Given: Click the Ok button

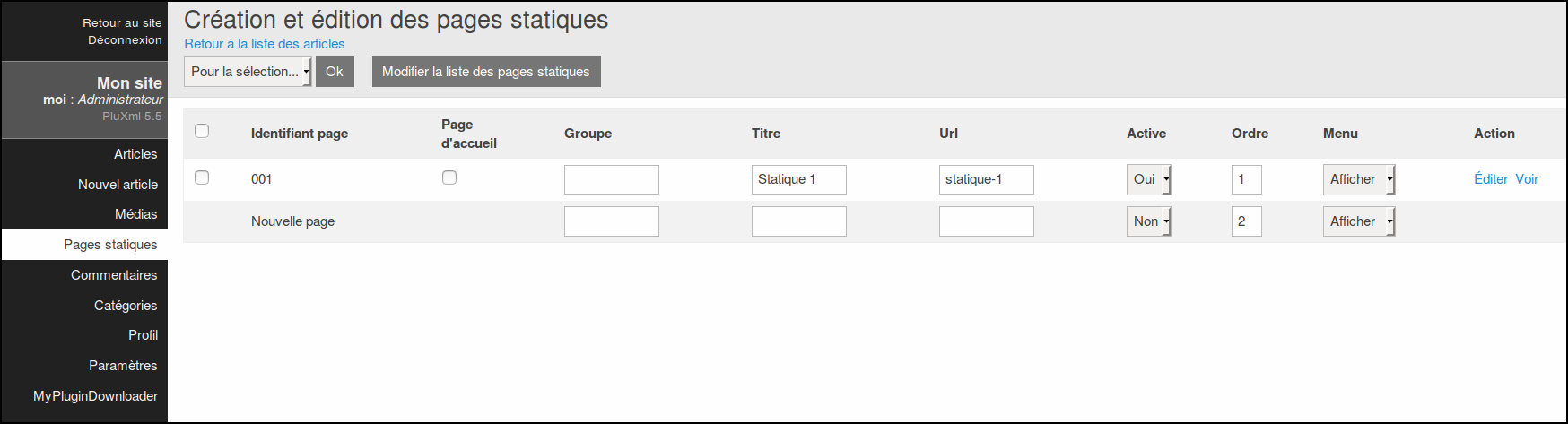Looking at the screenshot, I should coord(335,72).
